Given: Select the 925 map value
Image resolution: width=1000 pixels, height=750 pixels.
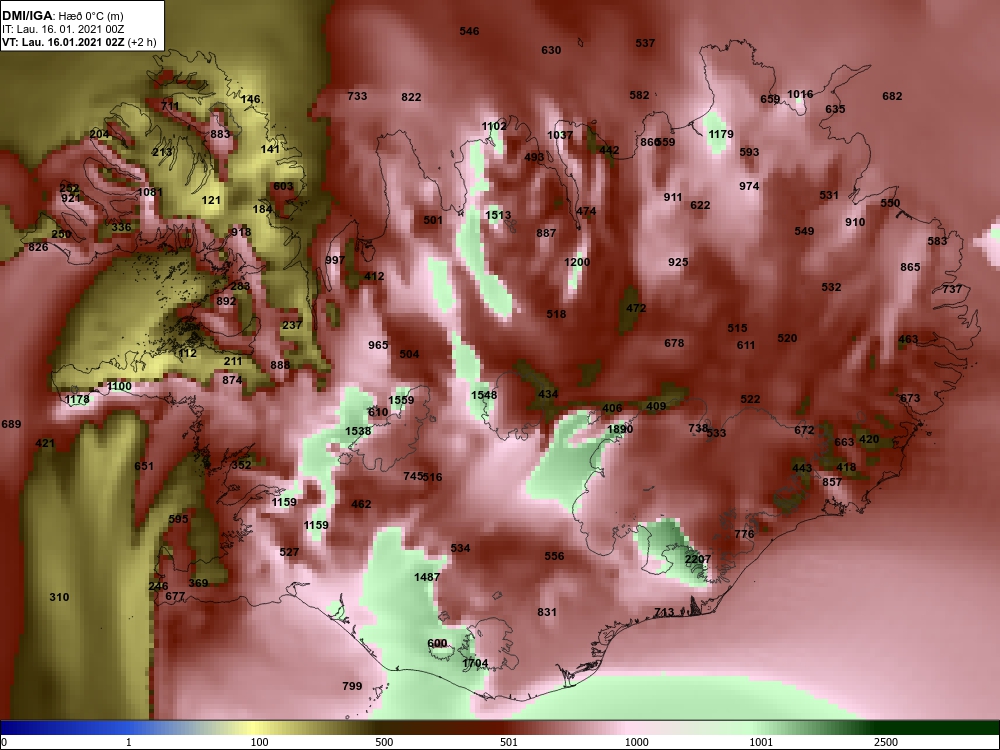Looking at the screenshot, I should pyautogui.click(x=678, y=262).
